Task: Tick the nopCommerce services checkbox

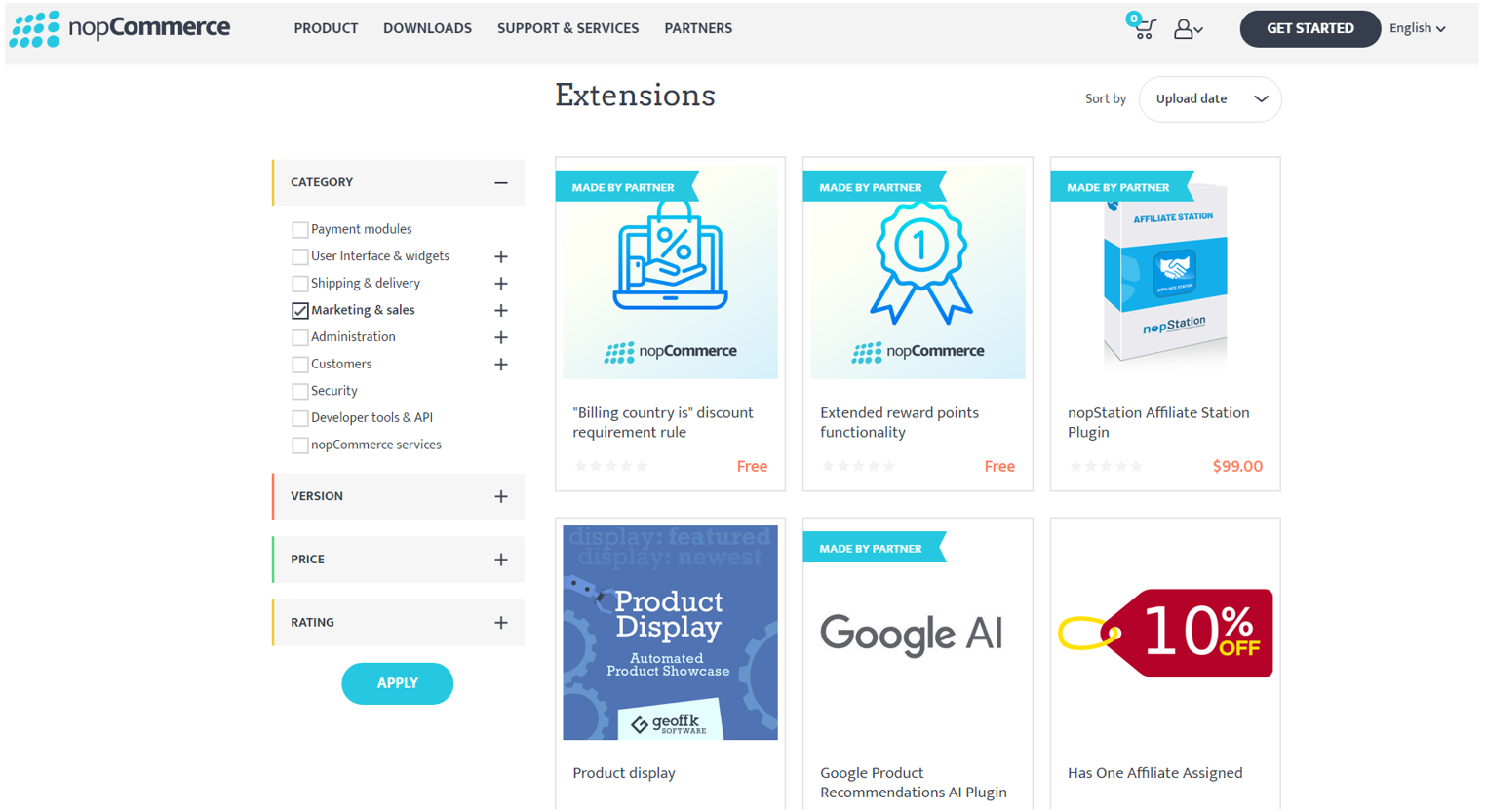Action: (x=300, y=445)
